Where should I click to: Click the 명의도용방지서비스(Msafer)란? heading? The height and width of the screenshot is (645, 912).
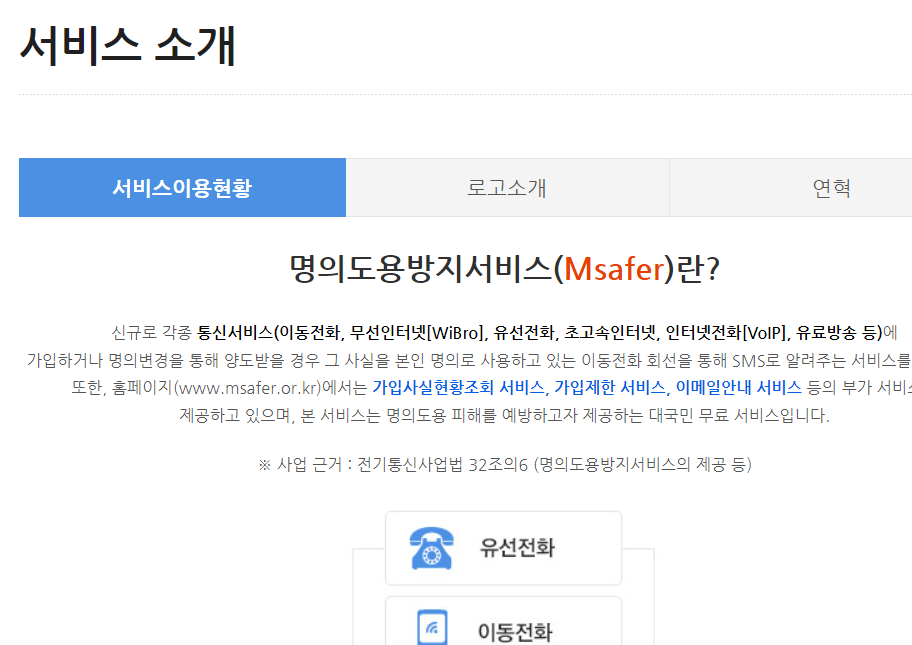504,269
